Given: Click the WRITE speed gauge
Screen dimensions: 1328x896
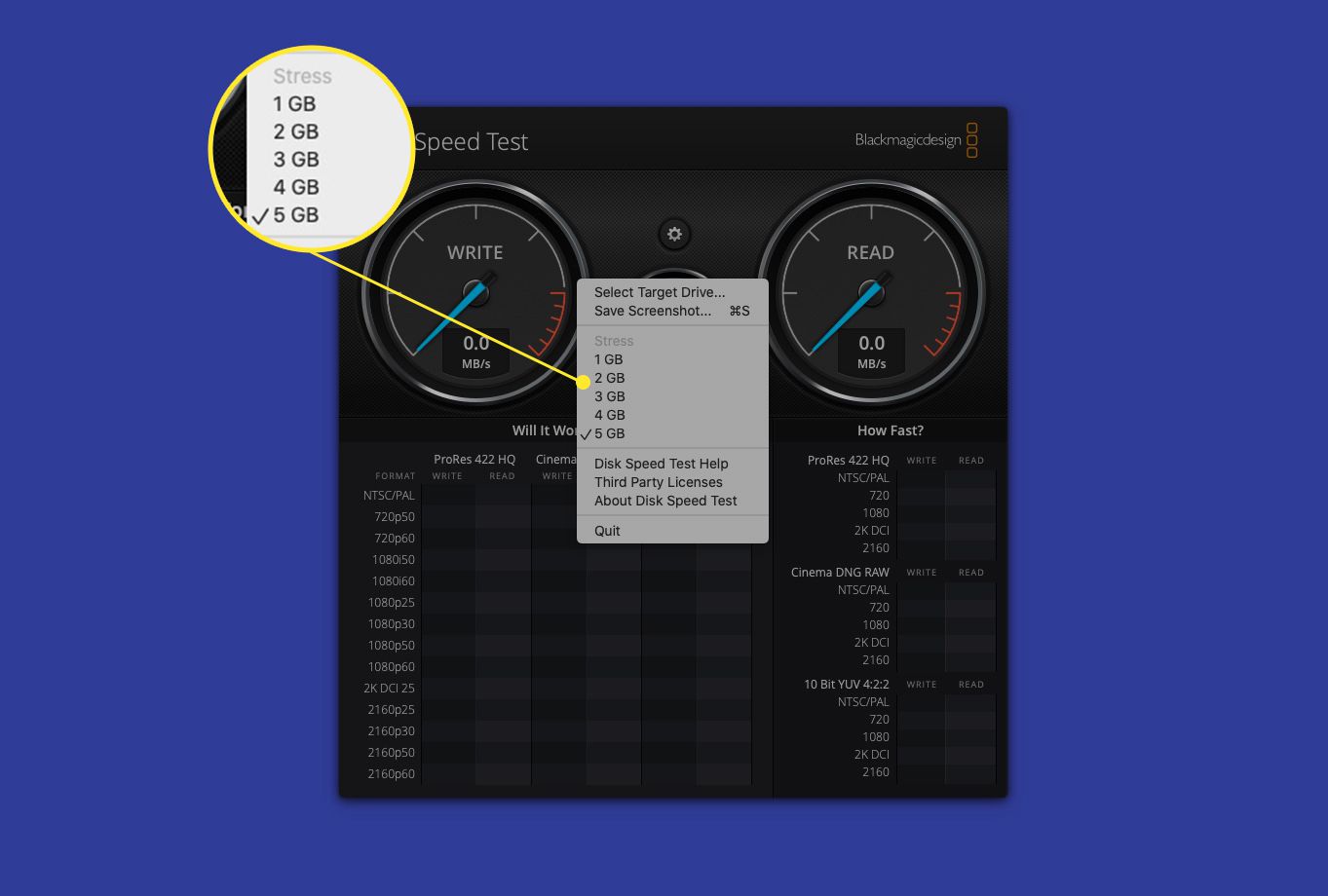Looking at the screenshot, I should pyautogui.click(x=475, y=292).
